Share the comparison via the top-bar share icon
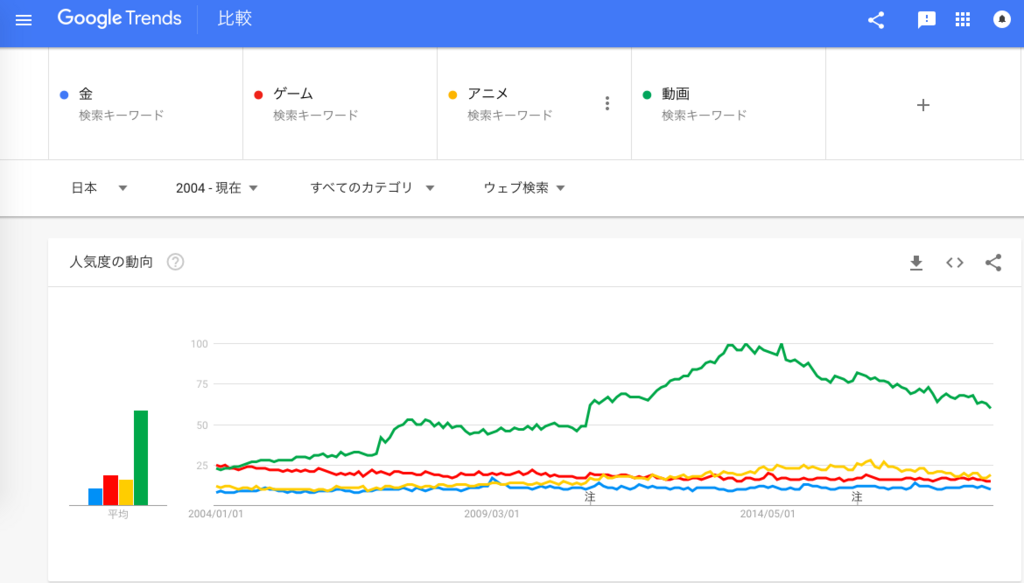The width and height of the screenshot is (1024, 583). point(875,18)
